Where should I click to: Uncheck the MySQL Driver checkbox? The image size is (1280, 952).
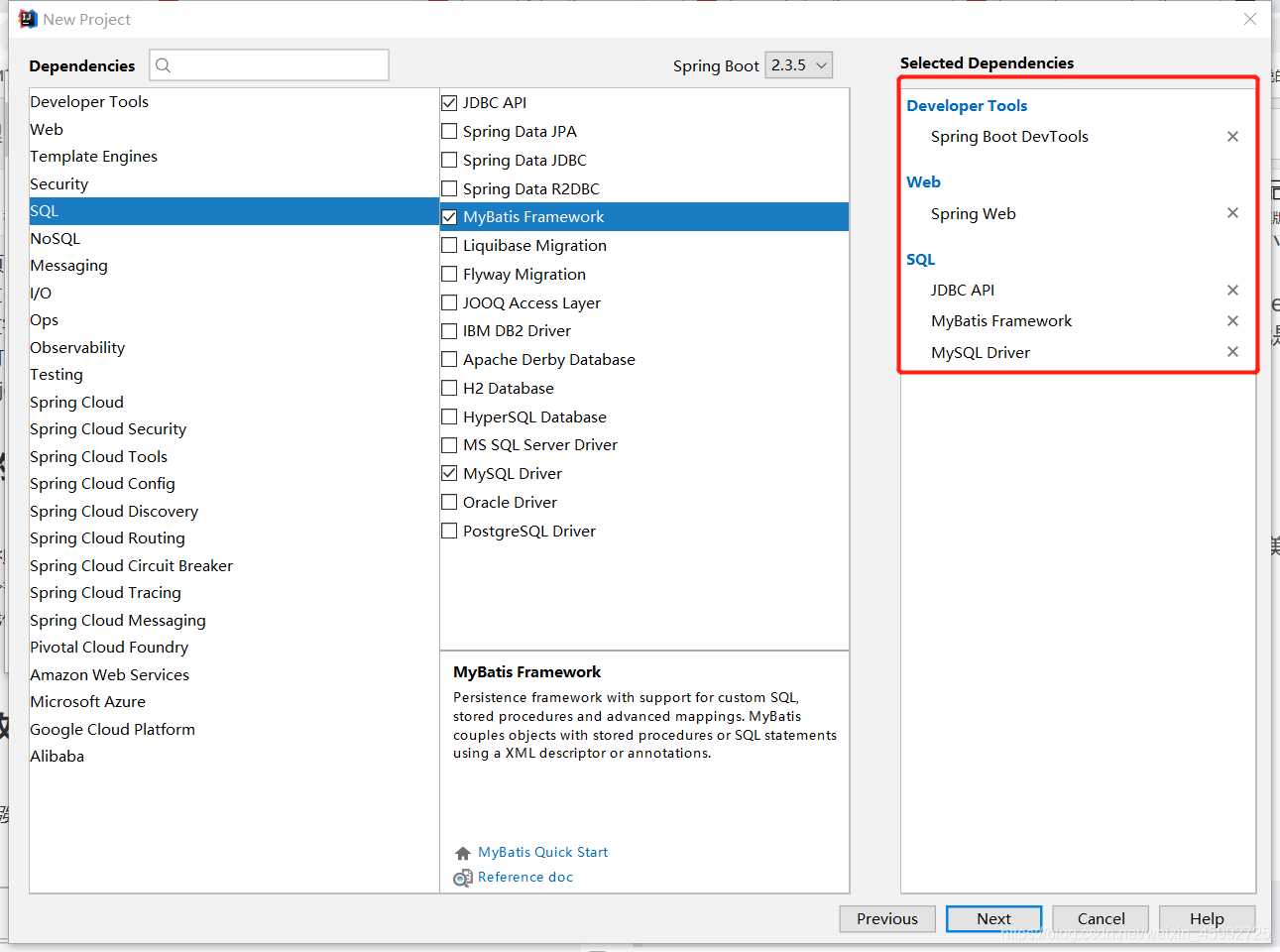pos(449,473)
